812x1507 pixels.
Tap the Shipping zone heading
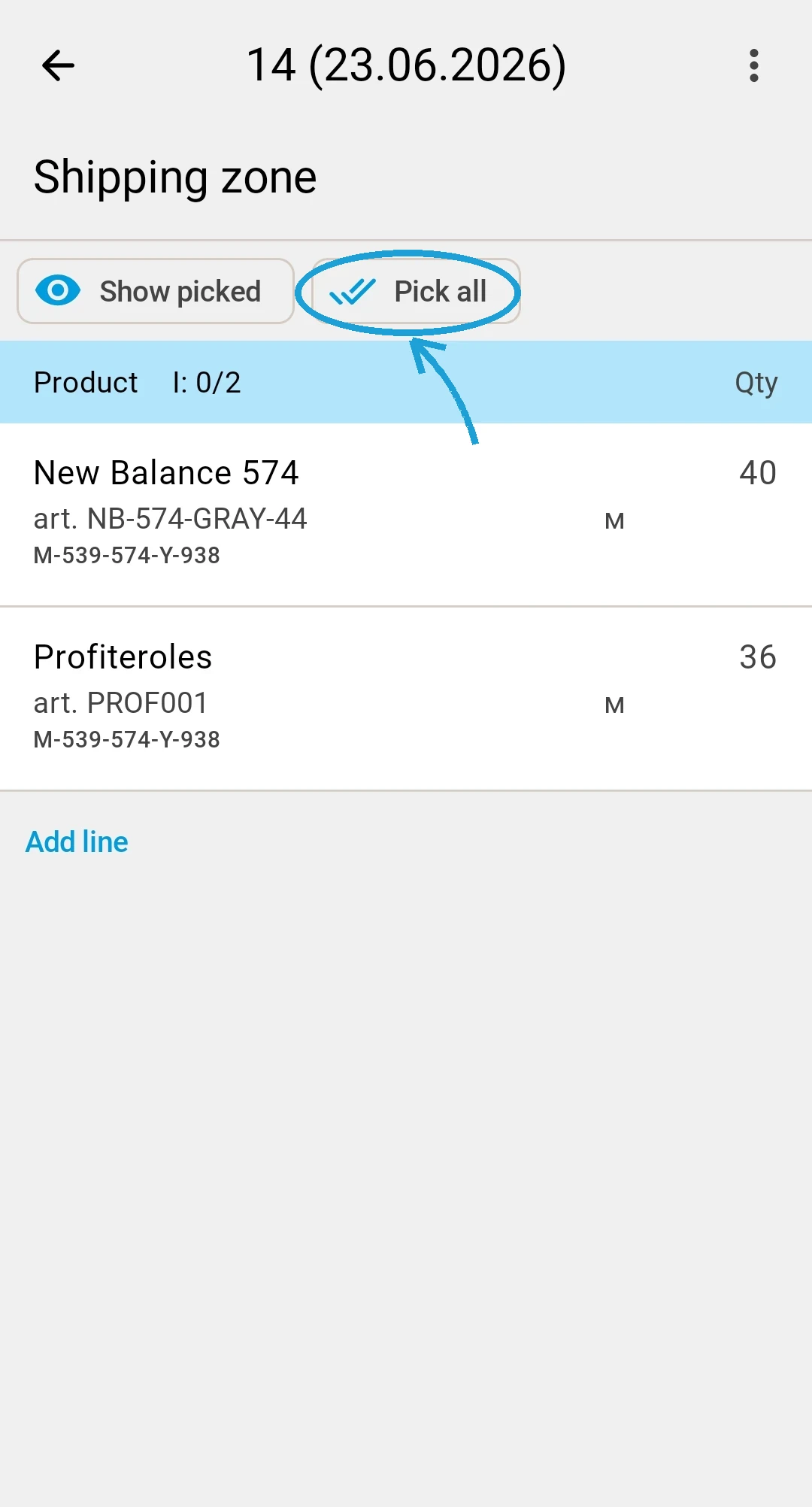pyautogui.click(x=175, y=178)
